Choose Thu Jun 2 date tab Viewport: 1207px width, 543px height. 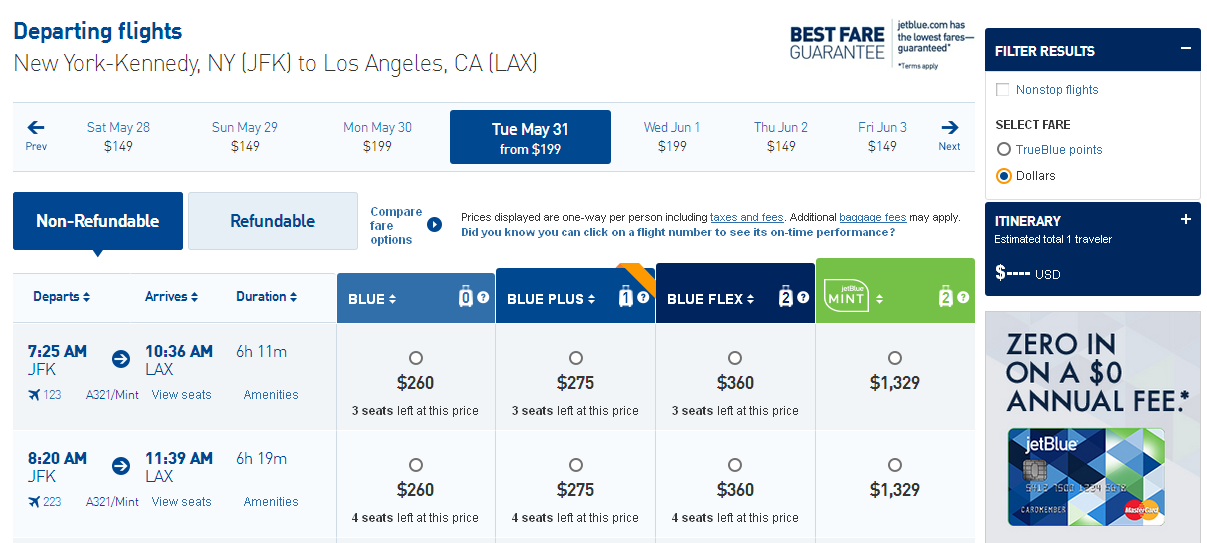[781, 137]
